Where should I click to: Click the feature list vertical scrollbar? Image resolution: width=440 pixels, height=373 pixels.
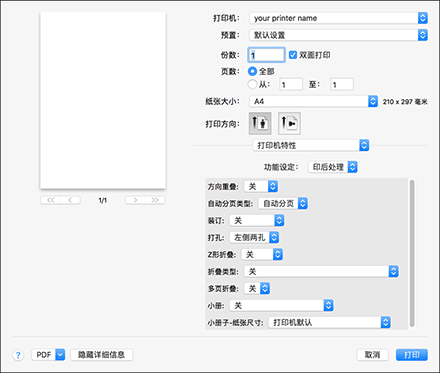[x=412, y=253]
